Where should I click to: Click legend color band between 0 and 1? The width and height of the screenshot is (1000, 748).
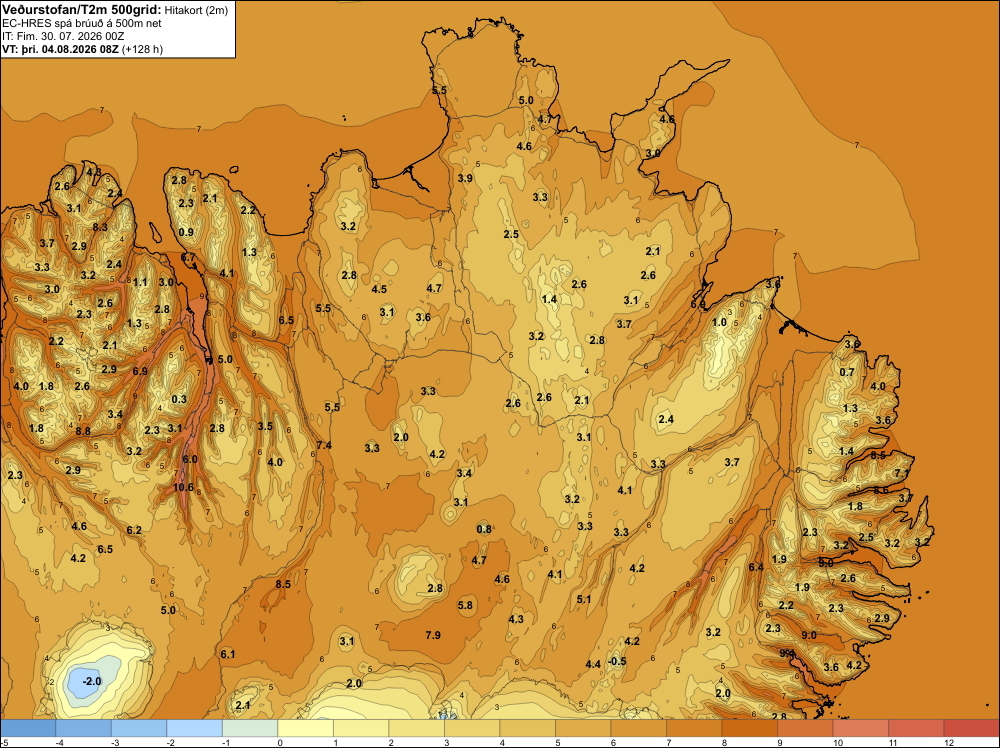coord(305,728)
